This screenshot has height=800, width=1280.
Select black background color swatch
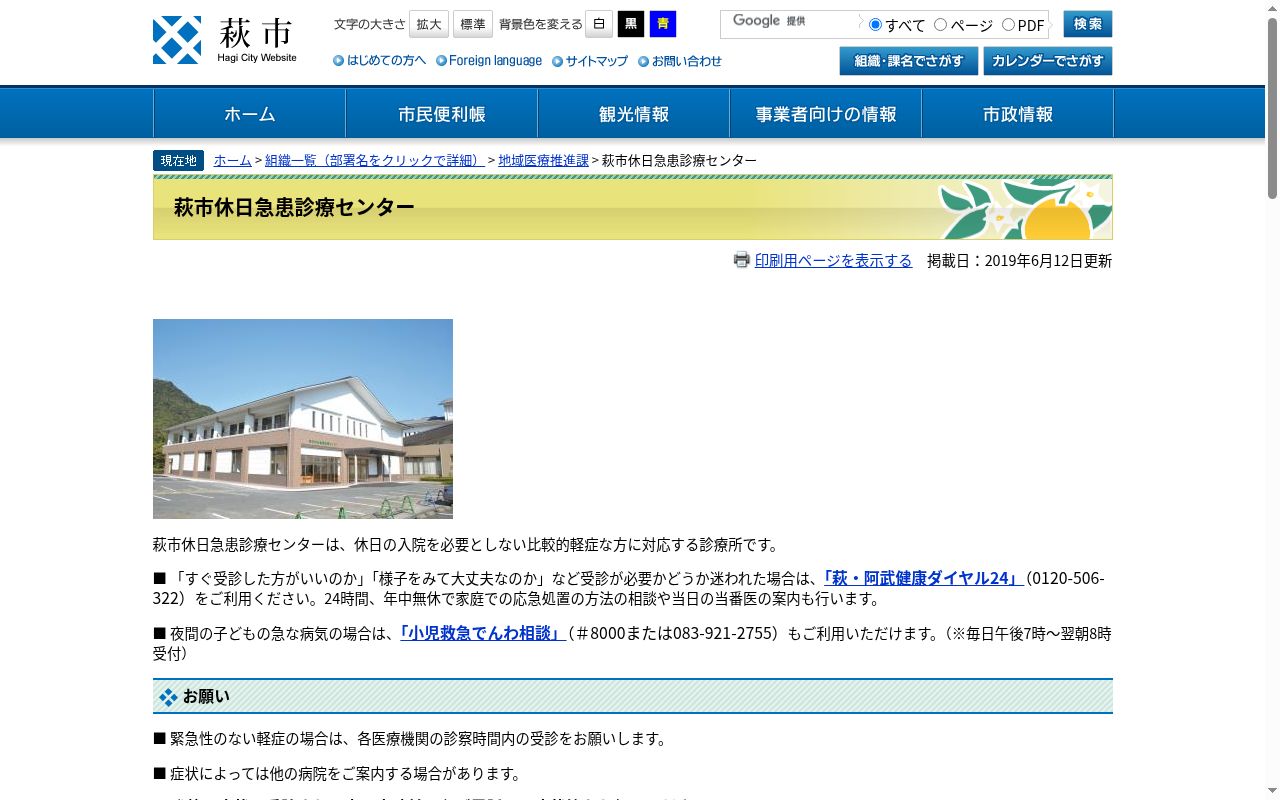(631, 24)
